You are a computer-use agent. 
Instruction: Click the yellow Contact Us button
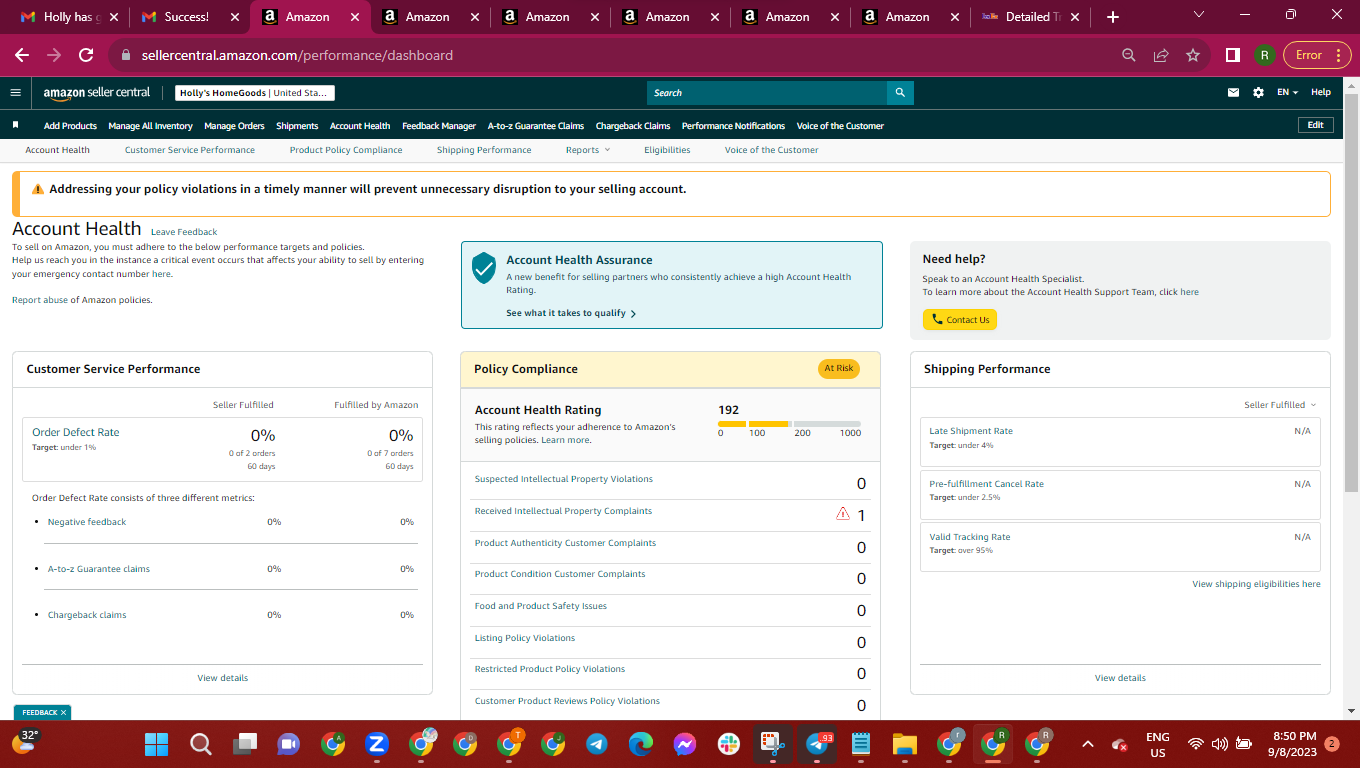coord(960,320)
